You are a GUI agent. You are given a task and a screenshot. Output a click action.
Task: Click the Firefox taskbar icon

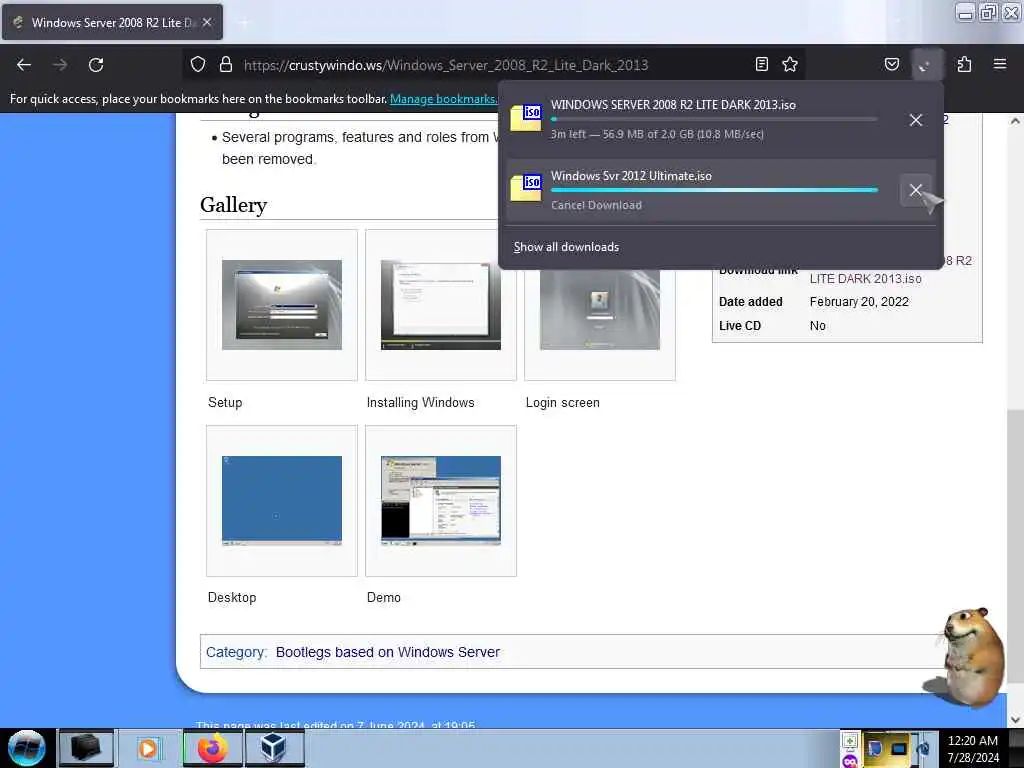(x=212, y=748)
